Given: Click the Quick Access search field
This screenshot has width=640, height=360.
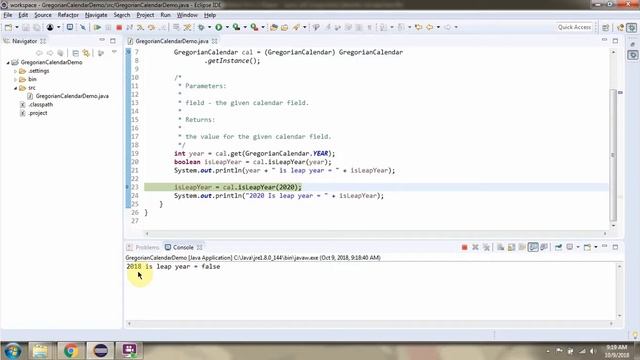Looking at the screenshot, I should click(574, 27).
